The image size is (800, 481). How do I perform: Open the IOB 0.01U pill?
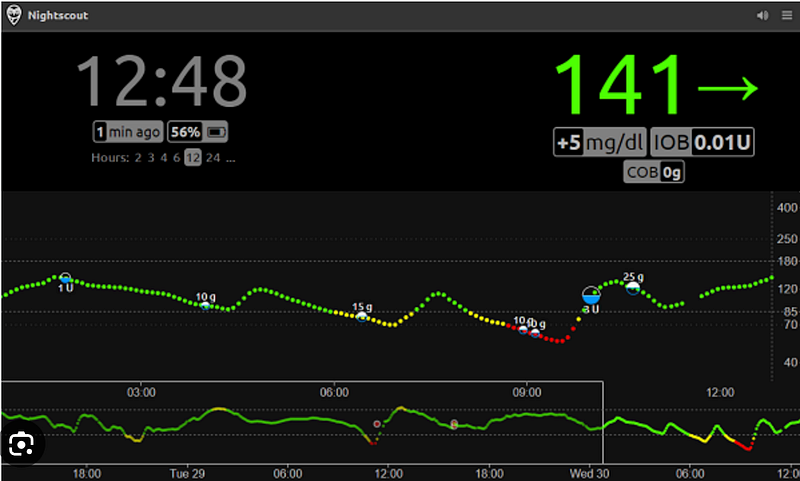point(703,142)
